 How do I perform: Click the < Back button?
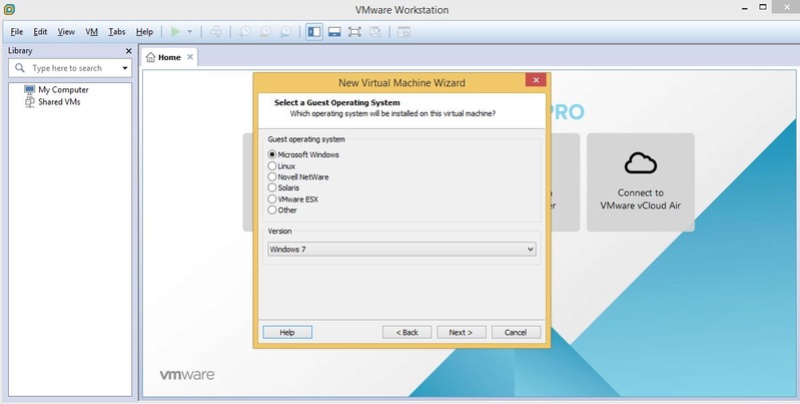coord(407,332)
